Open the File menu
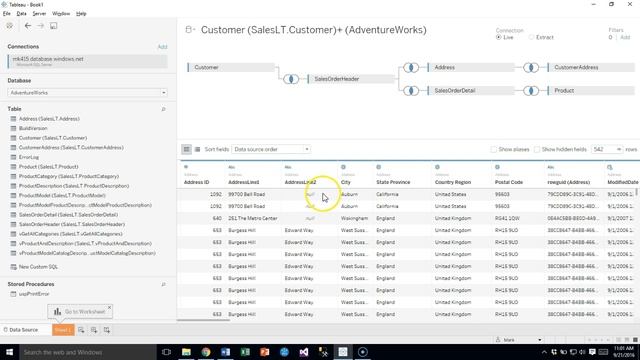 pos(7,13)
